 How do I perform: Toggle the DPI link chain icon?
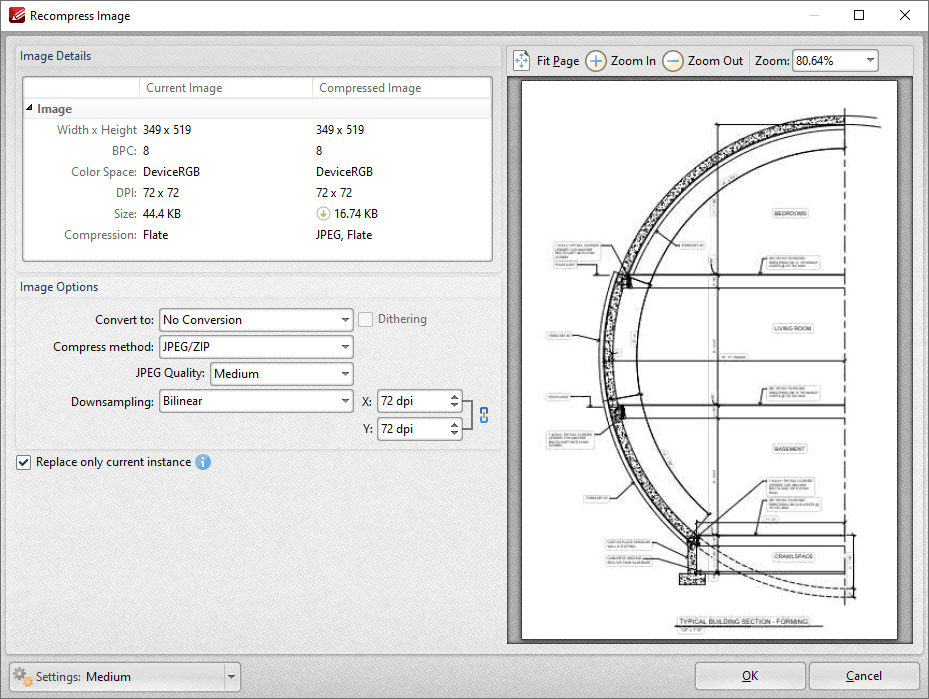tap(484, 415)
